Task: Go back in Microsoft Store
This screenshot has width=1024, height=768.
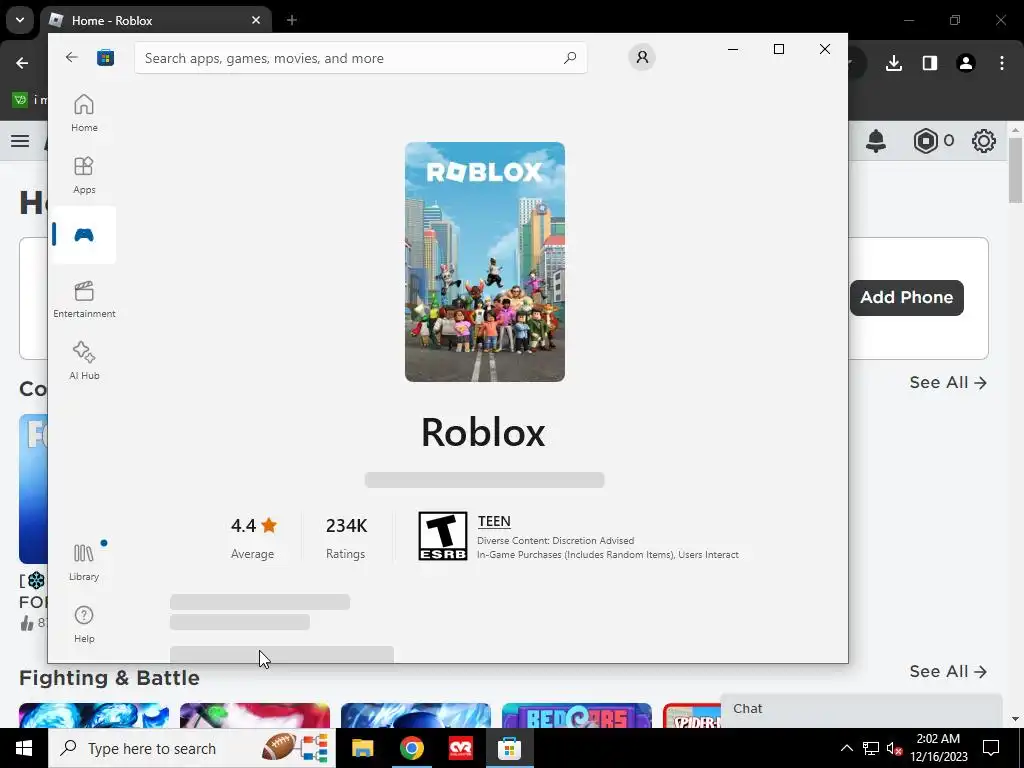Action: [72, 57]
